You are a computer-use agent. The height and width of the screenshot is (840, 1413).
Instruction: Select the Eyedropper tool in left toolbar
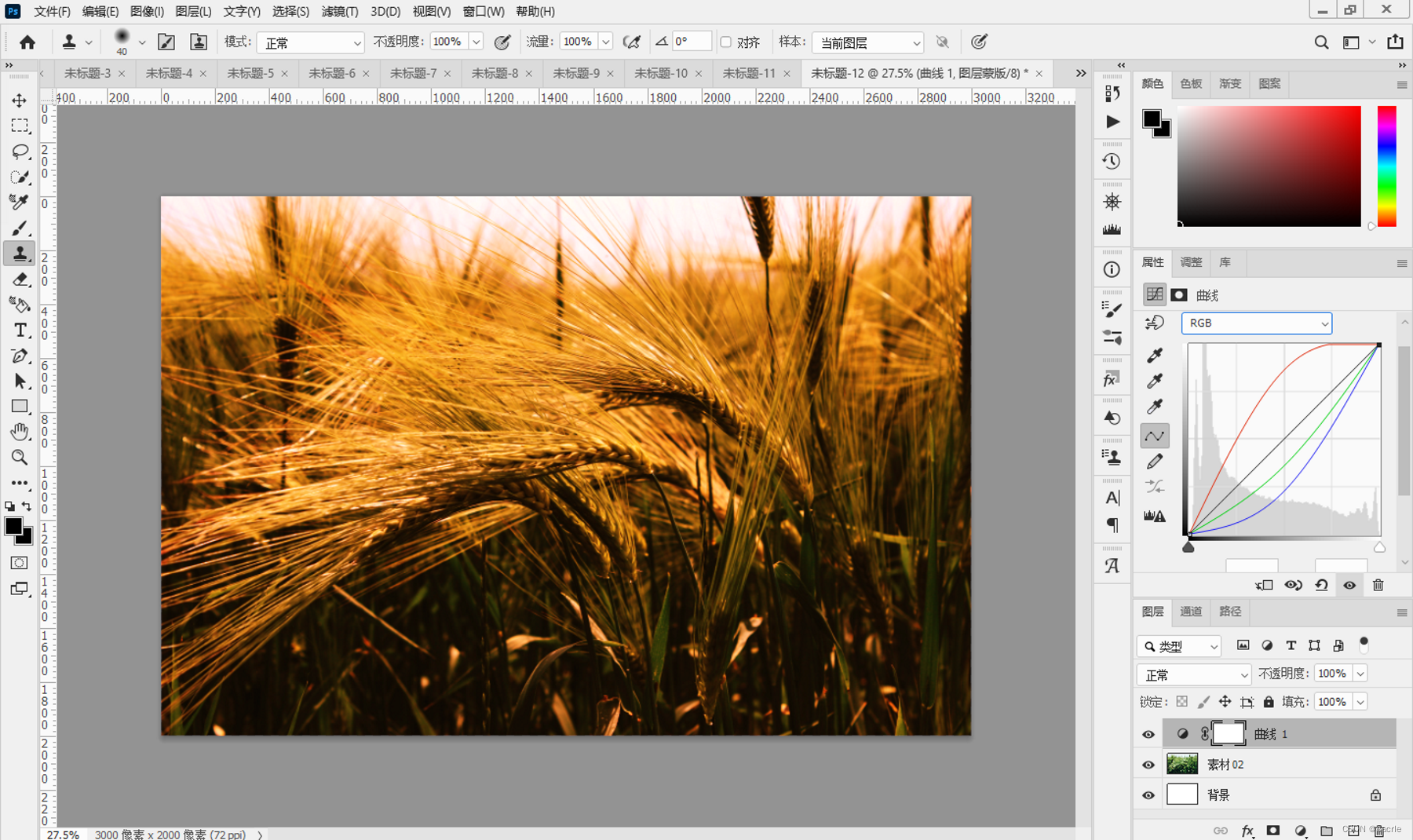[20, 203]
